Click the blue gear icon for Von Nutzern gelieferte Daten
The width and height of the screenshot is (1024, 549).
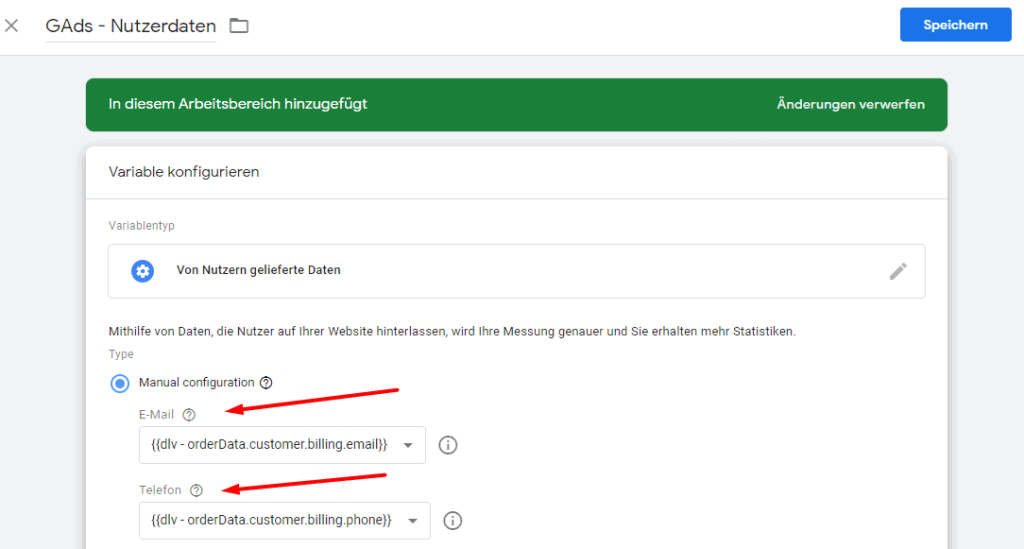pos(142,271)
